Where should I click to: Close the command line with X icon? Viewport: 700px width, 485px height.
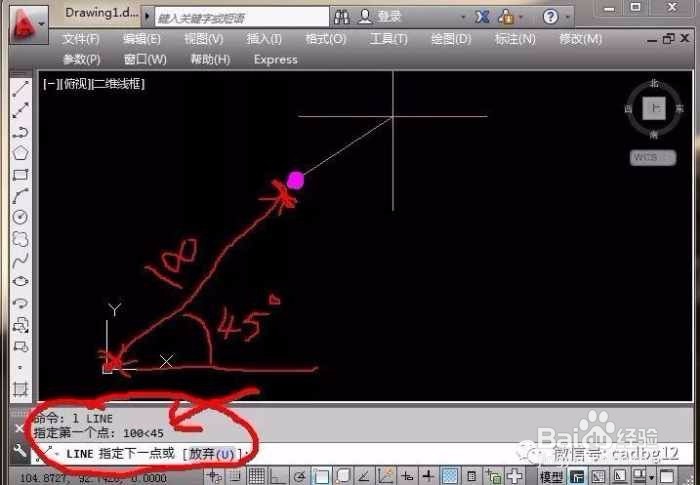[19, 428]
